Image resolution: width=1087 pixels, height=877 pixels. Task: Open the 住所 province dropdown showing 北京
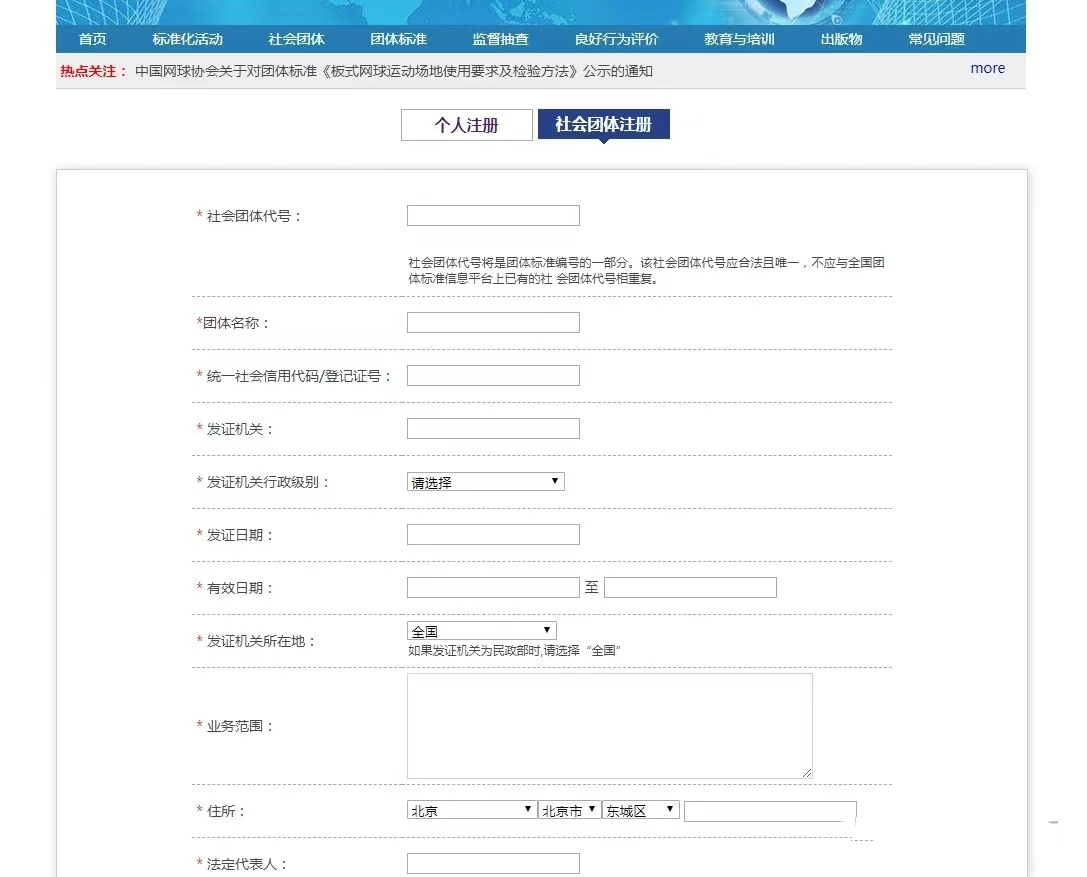pos(471,810)
